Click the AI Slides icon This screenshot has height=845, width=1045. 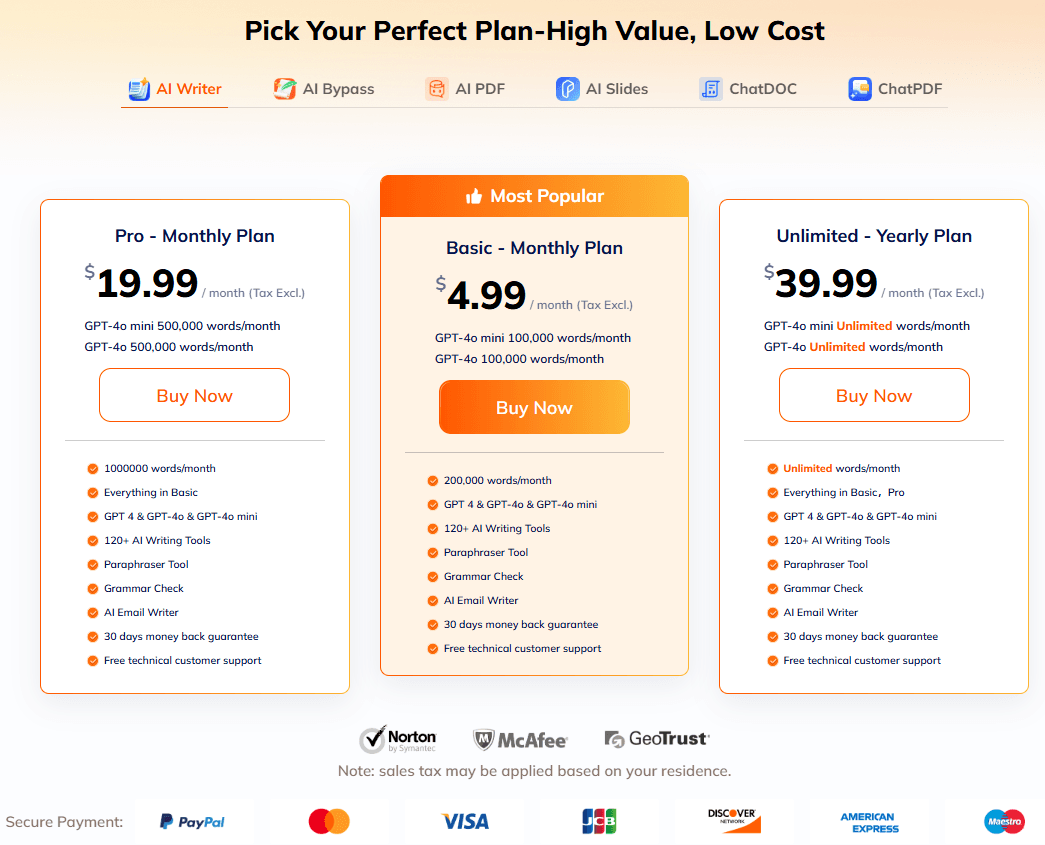(x=567, y=89)
